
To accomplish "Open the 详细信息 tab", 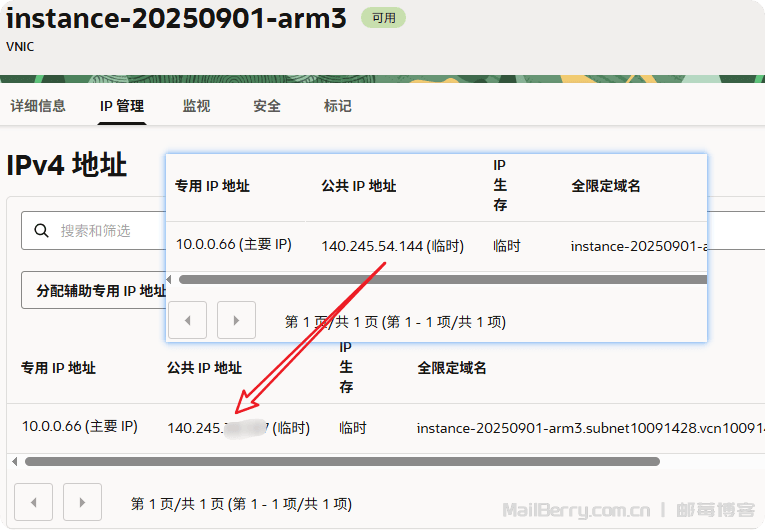I will pos(38,106).
